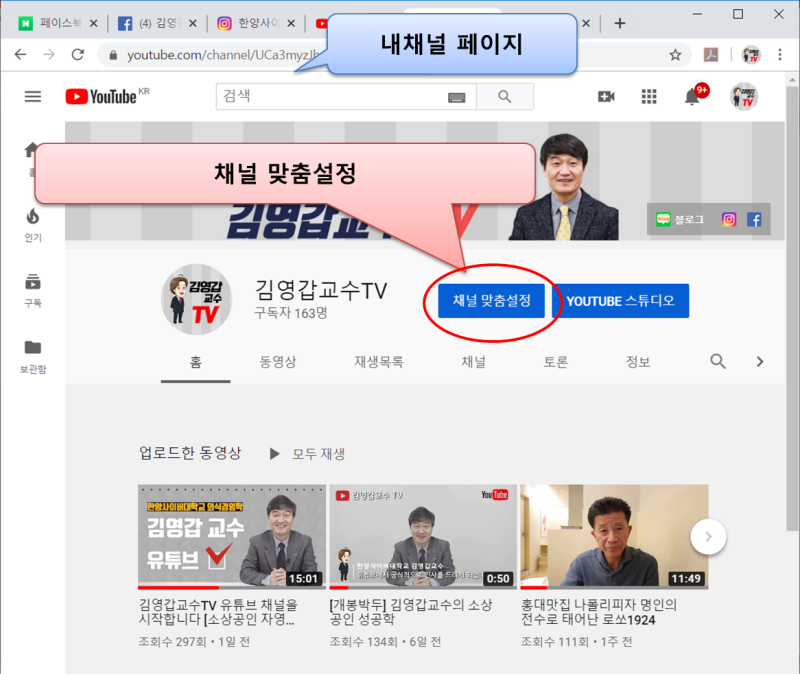800x674 pixels.
Task: Open the Instagram link on banner
Action: 729,219
